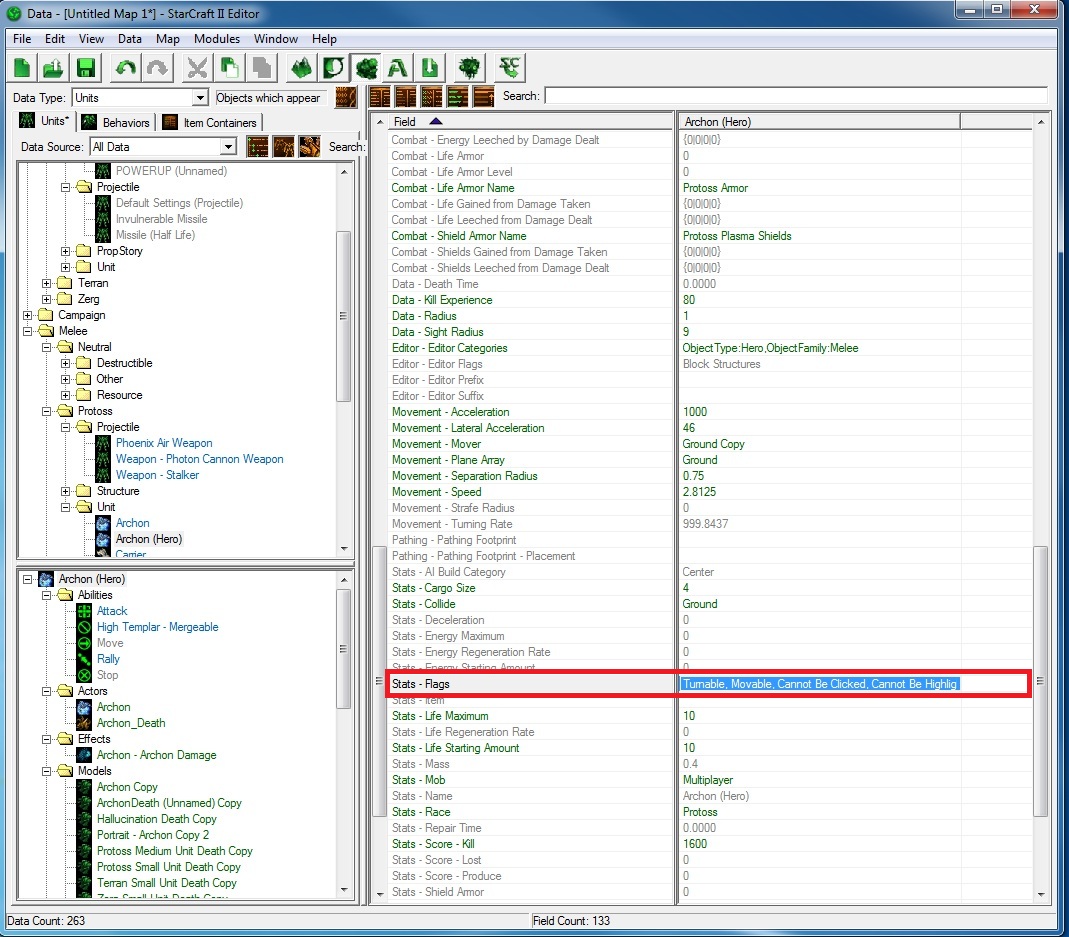Open the Modules menu
1069x937 pixels.
tap(217, 39)
